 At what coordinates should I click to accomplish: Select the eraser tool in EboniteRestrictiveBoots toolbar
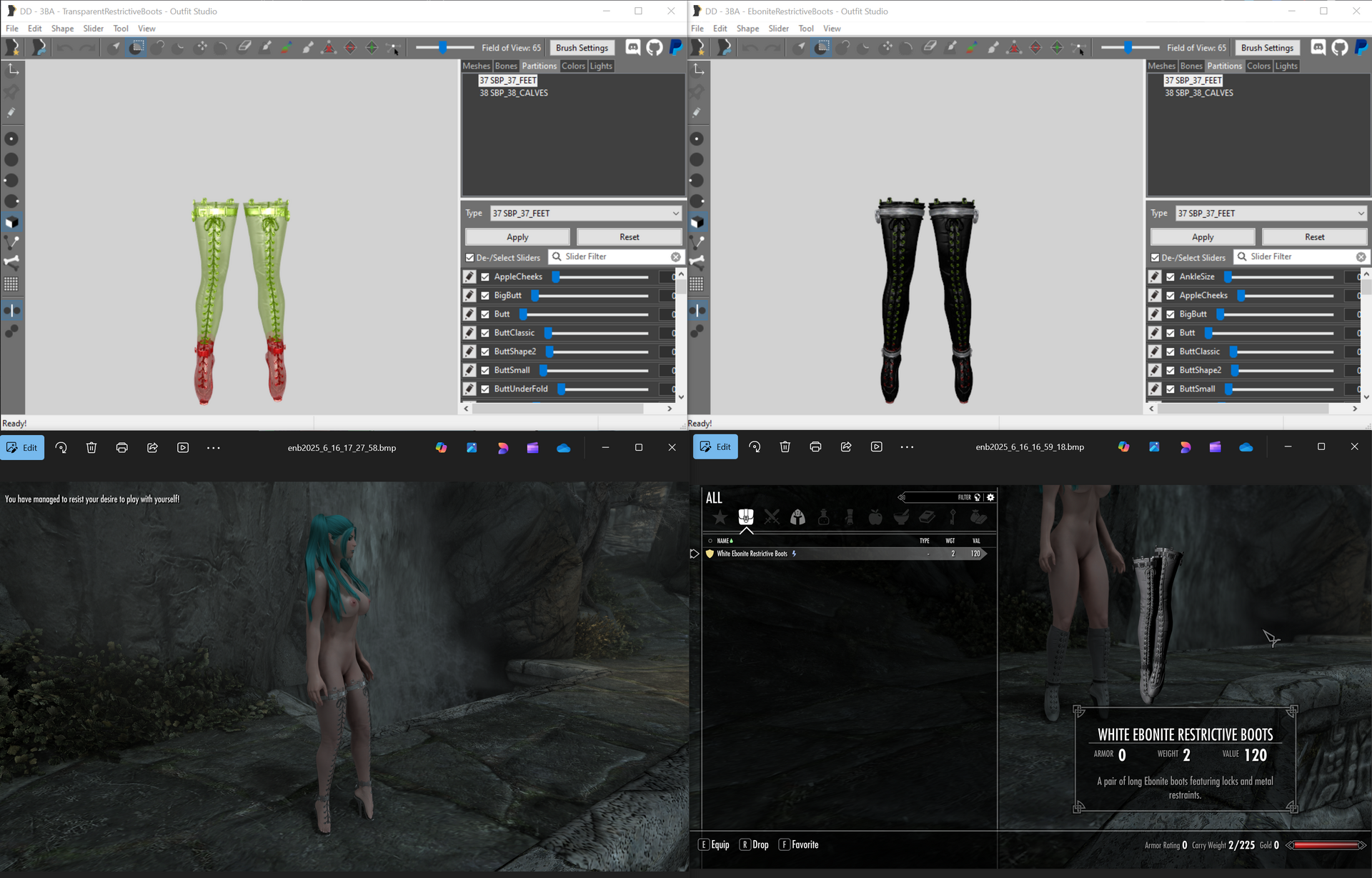pos(929,47)
